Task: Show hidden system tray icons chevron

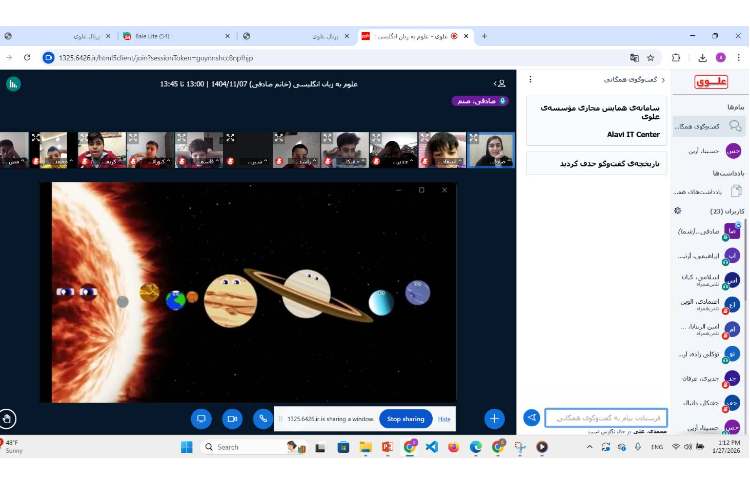Action: click(x=589, y=447)
